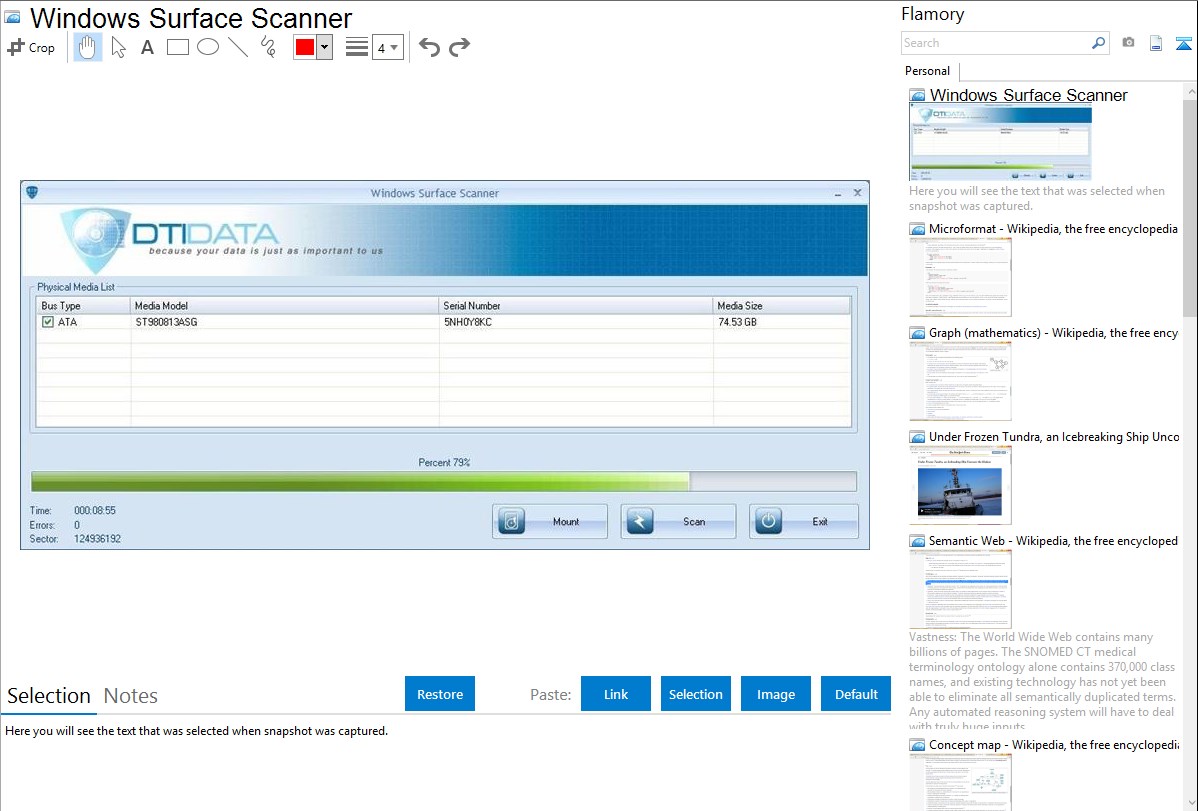Click the Paste Selection button
This screenshot has height=811, width=1198.
(695, 694)
